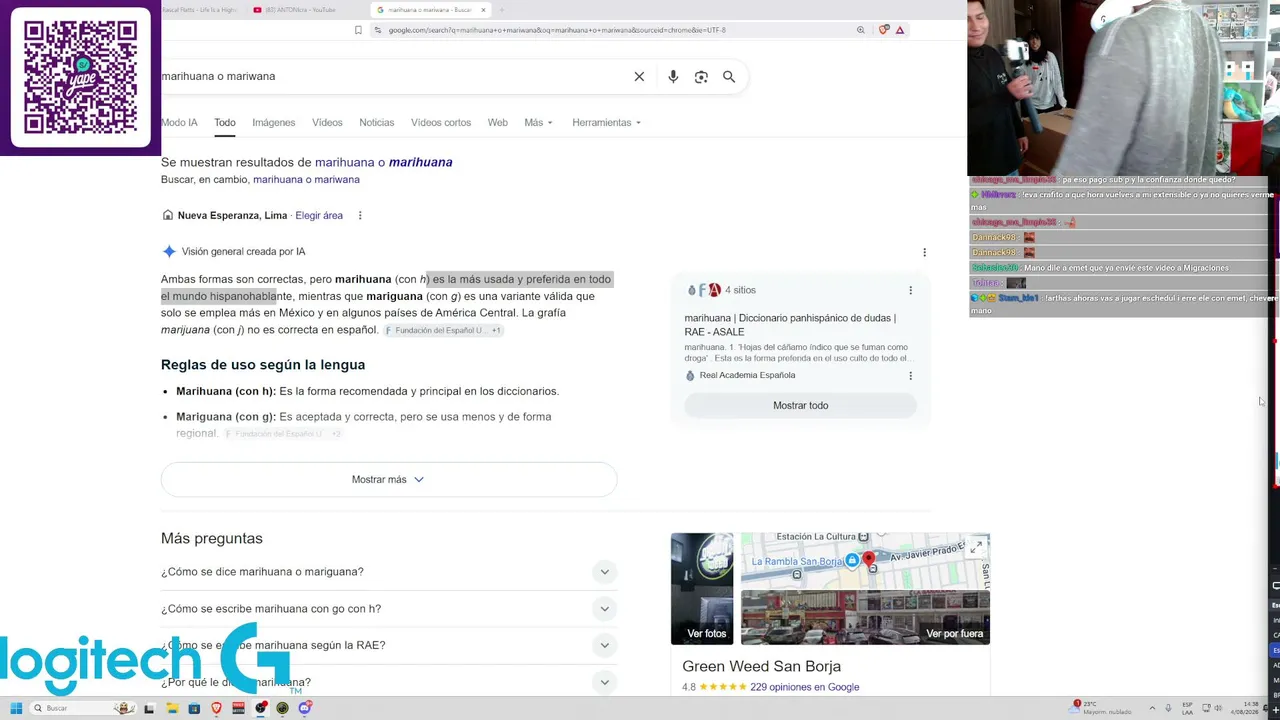Expand AI overview with Mostrar más

click(389, 480)
